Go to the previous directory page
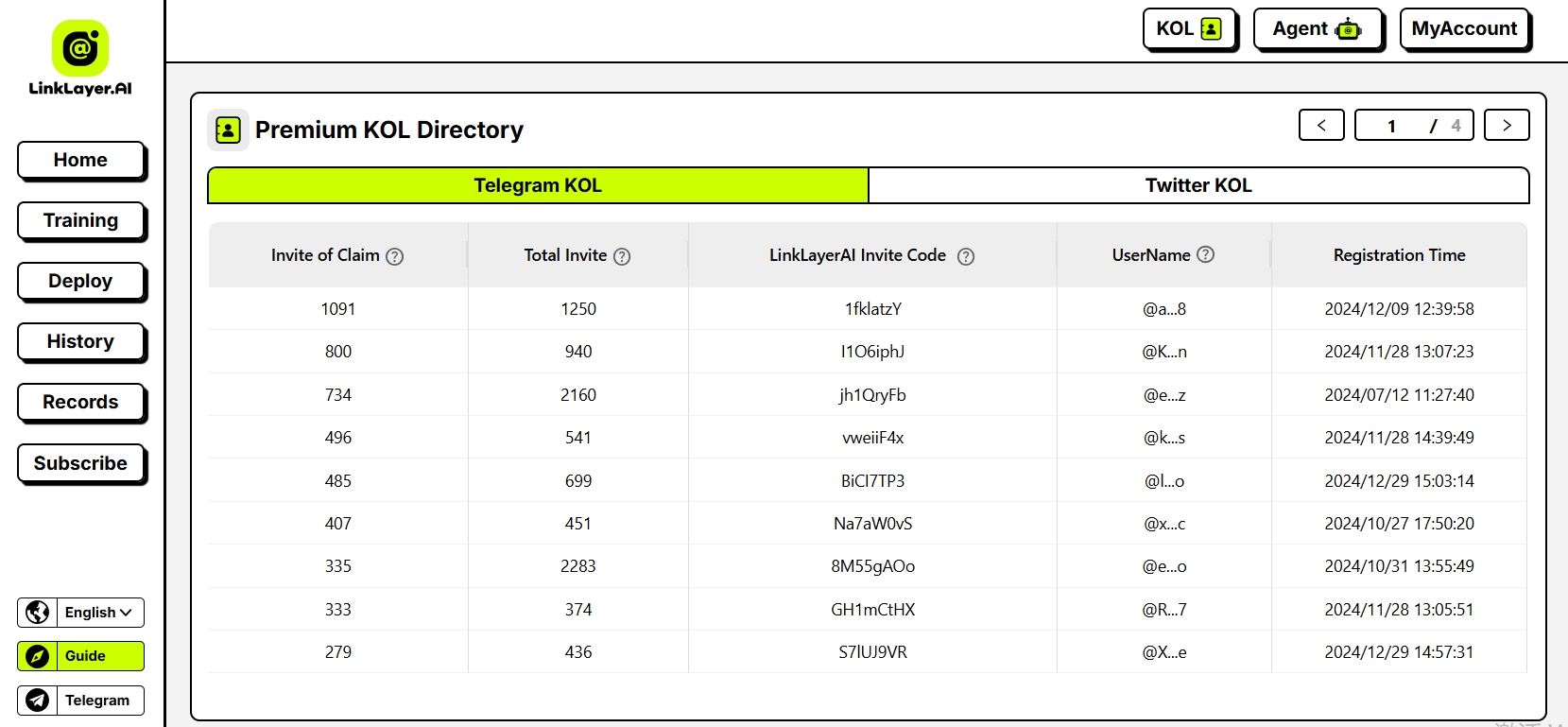Image resolution: width=1568 pixels, height=727 pixels. (1321, 125)
